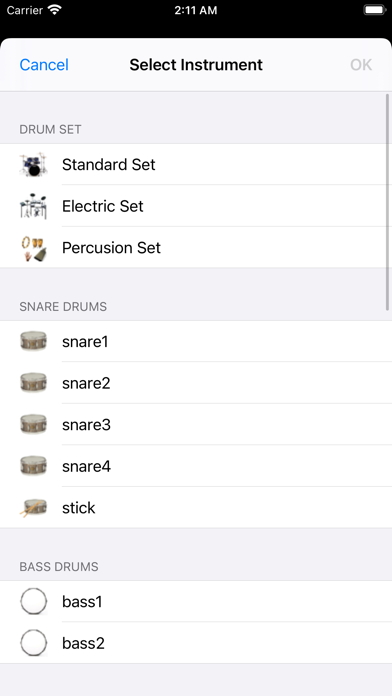Cancel the instrument selection
This screenshot has height=696, width=392.
(44, 65)
